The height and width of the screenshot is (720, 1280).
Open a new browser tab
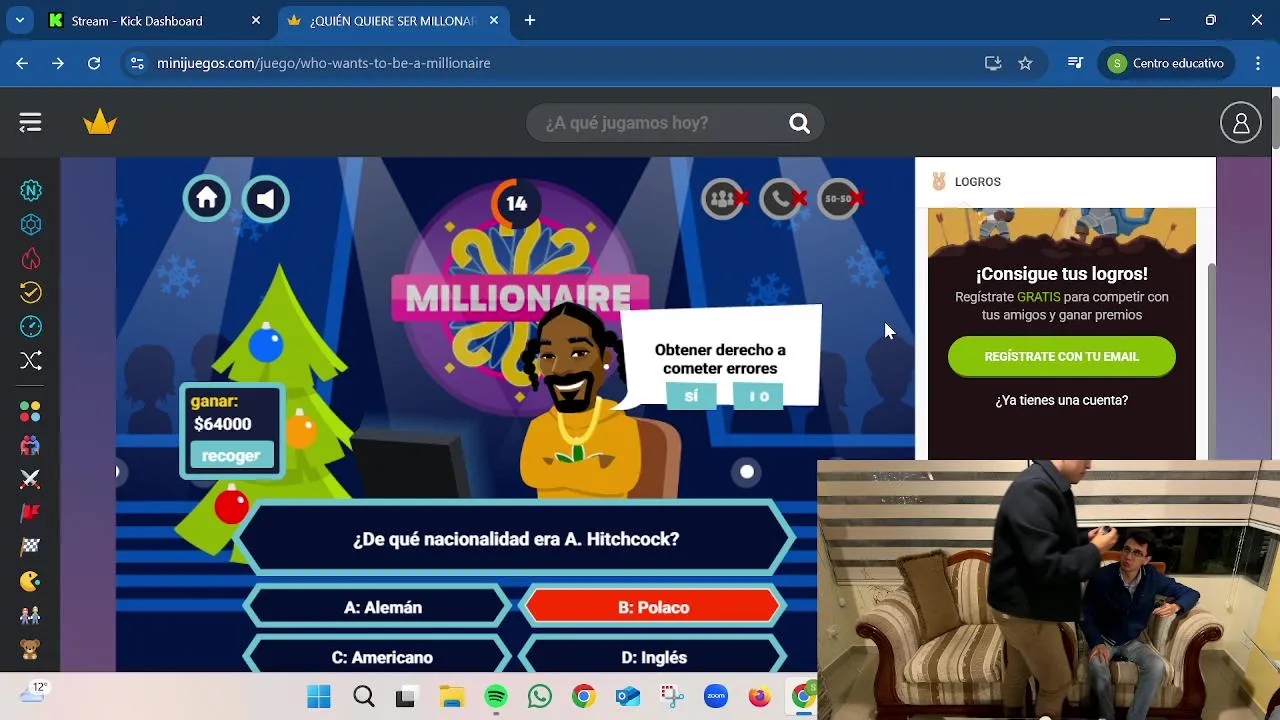click(530, 20)
